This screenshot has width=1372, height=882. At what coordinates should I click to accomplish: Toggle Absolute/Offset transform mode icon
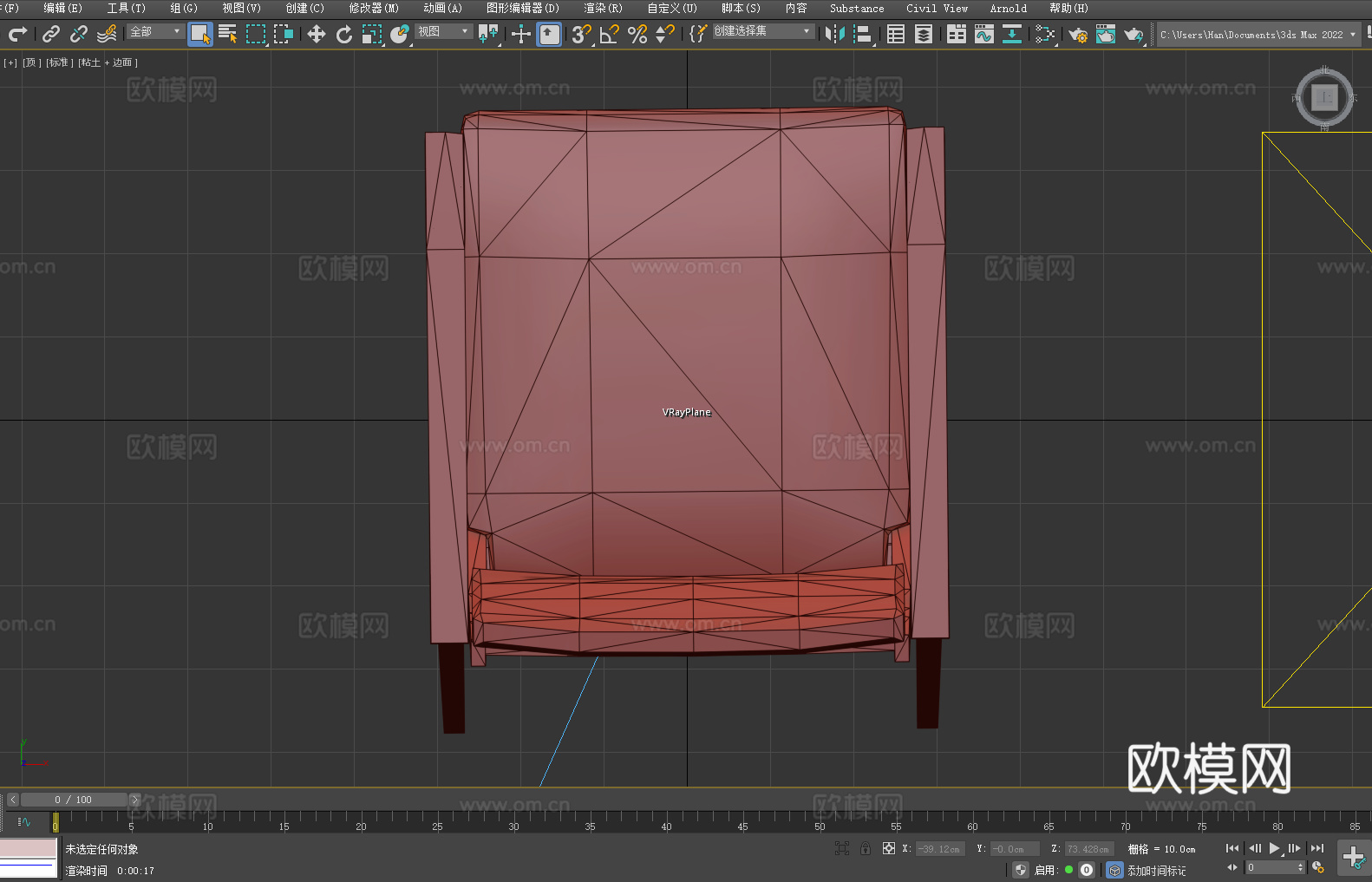click(889, 848)
